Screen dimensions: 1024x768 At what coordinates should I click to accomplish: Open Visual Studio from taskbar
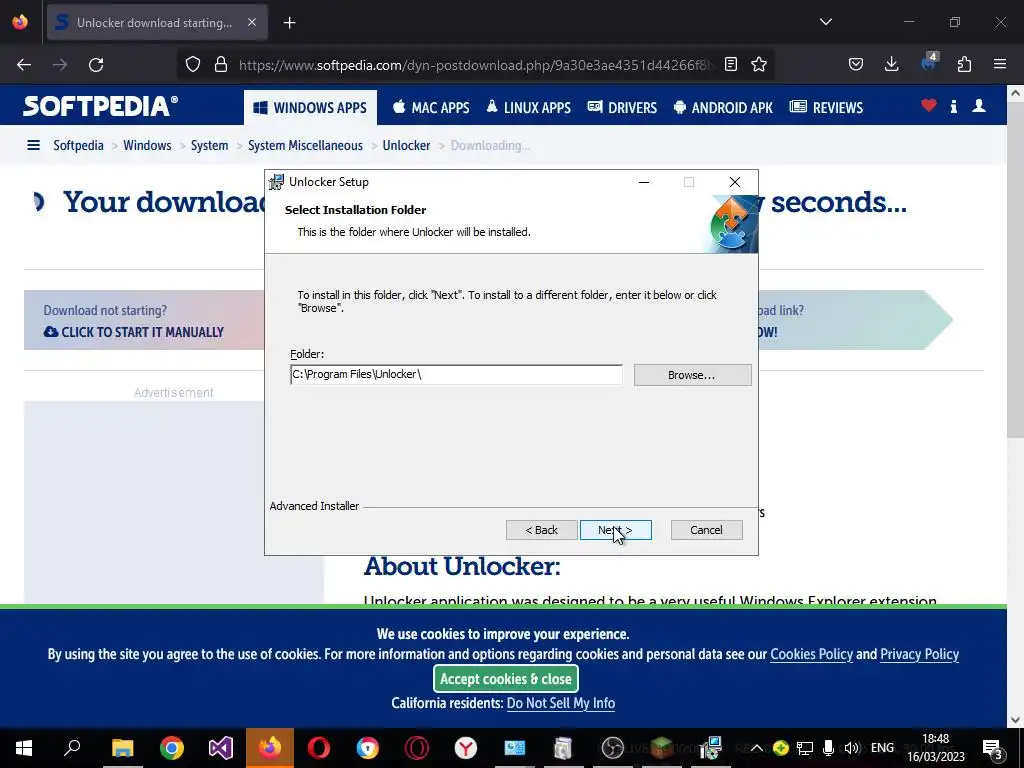click(x=221, y=748)
